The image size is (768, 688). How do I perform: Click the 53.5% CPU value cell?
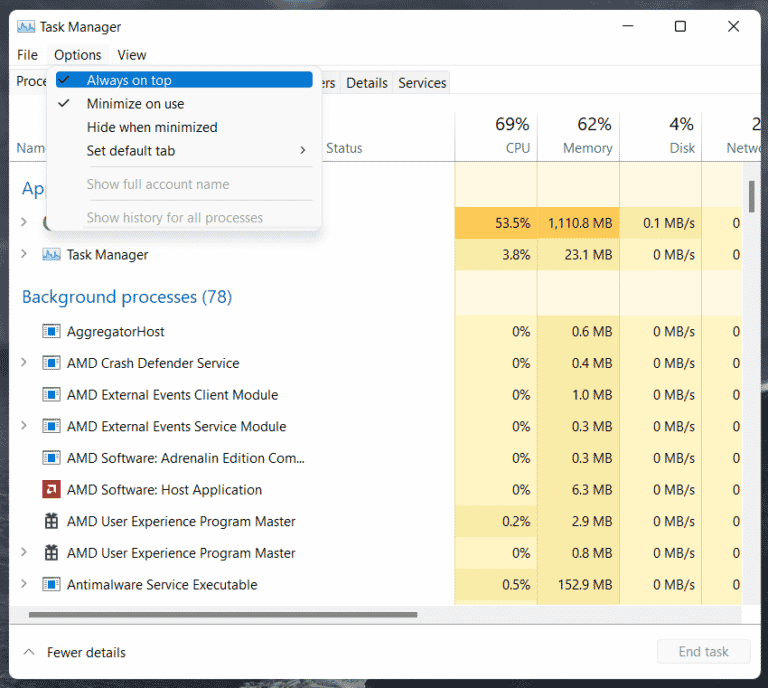pyautogui.click(x=496, y=223)
